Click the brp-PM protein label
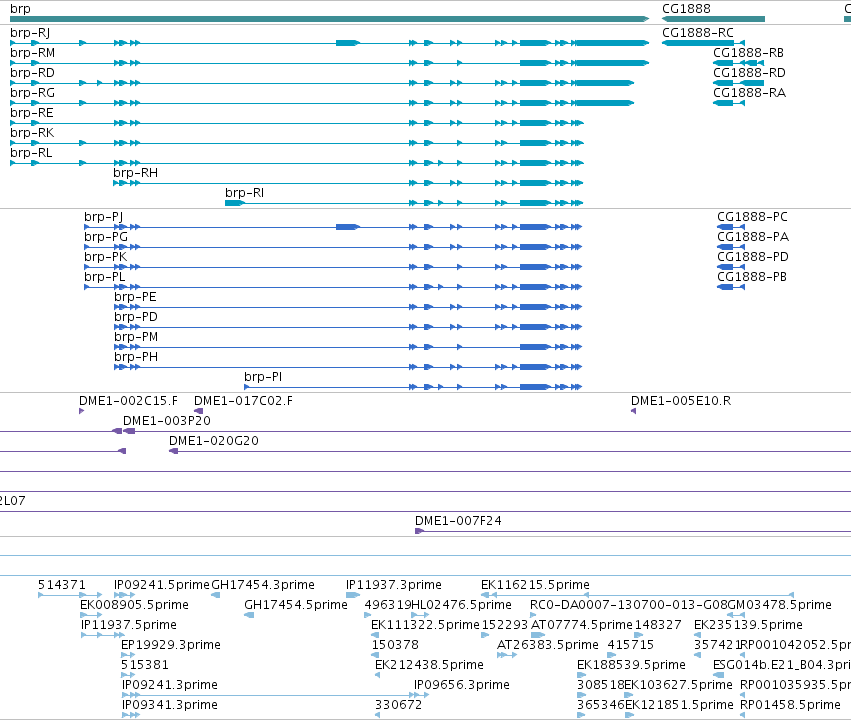Viewport: 851px width, 720px height. click(136, 337)
